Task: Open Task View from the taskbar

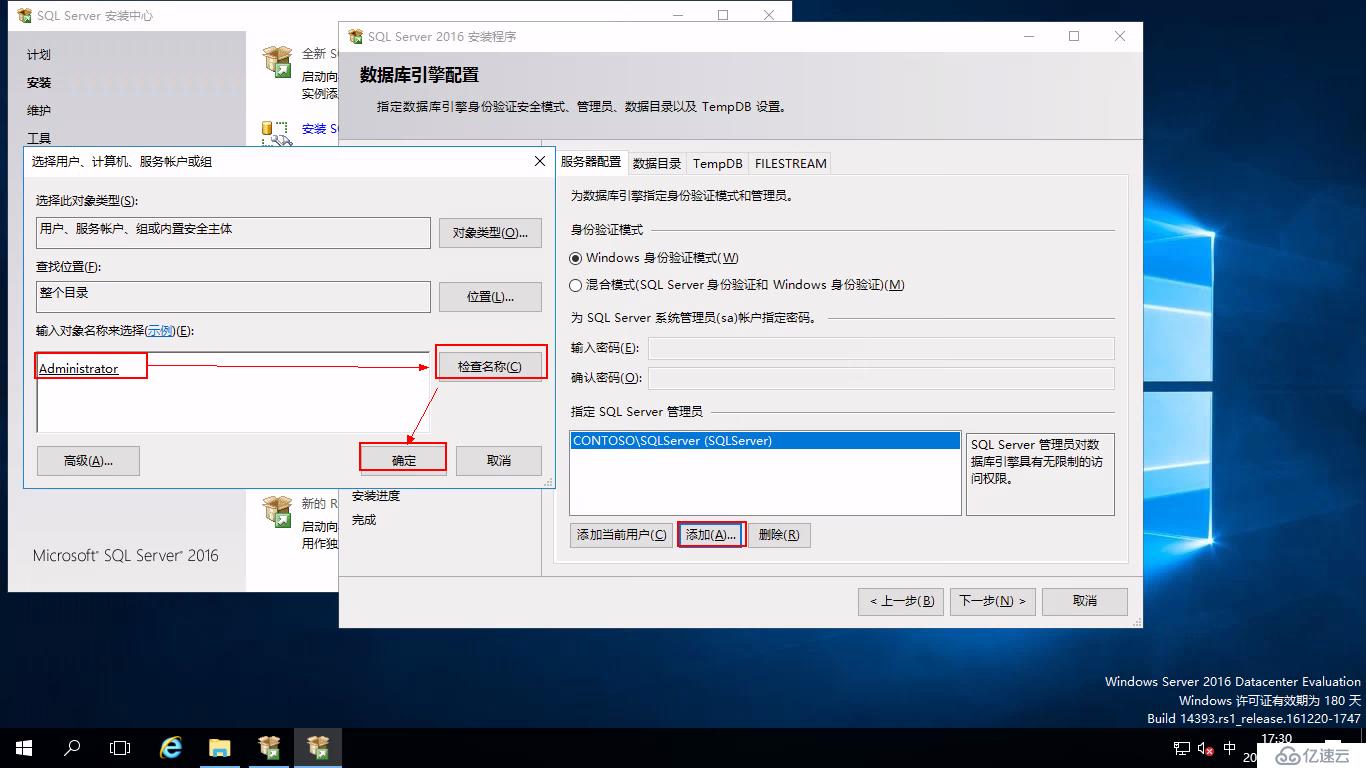Action: pos(120,747)
